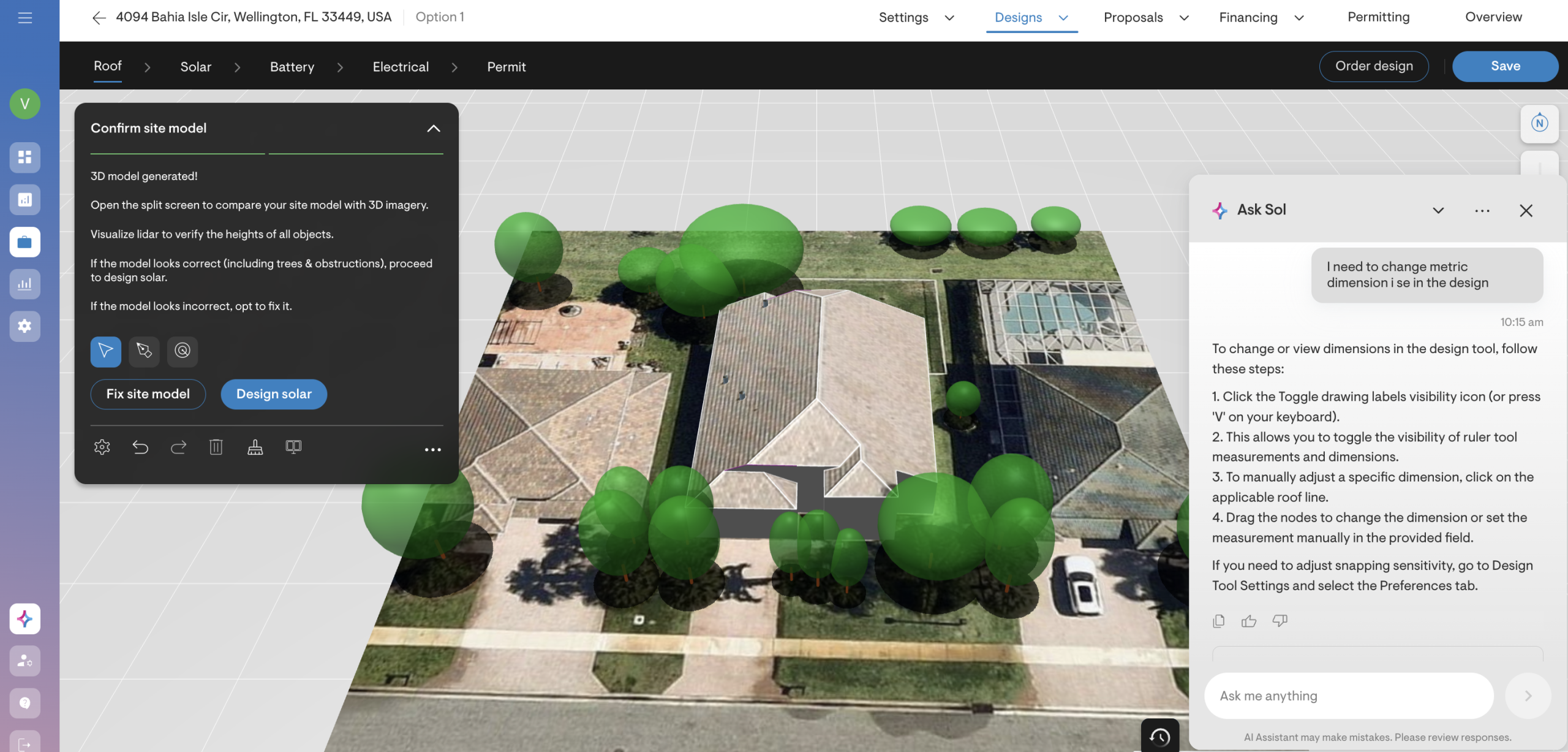Click the undo arrow icon

[x=140, y=447]
